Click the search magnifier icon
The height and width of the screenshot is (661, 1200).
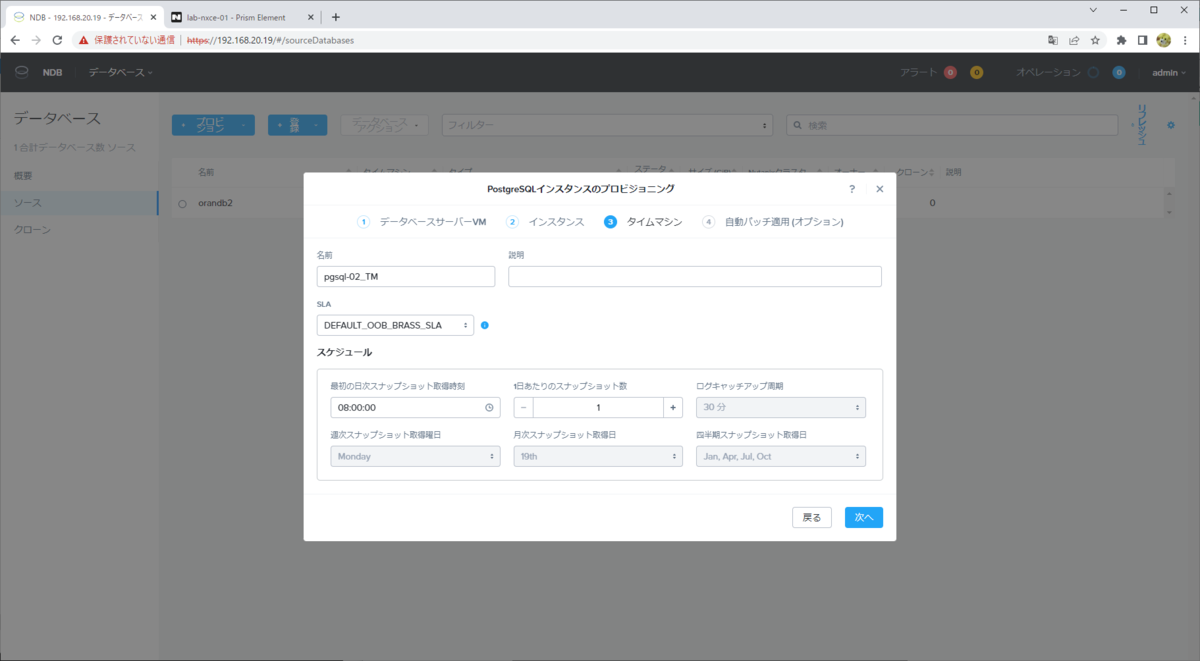coord(797,125)
